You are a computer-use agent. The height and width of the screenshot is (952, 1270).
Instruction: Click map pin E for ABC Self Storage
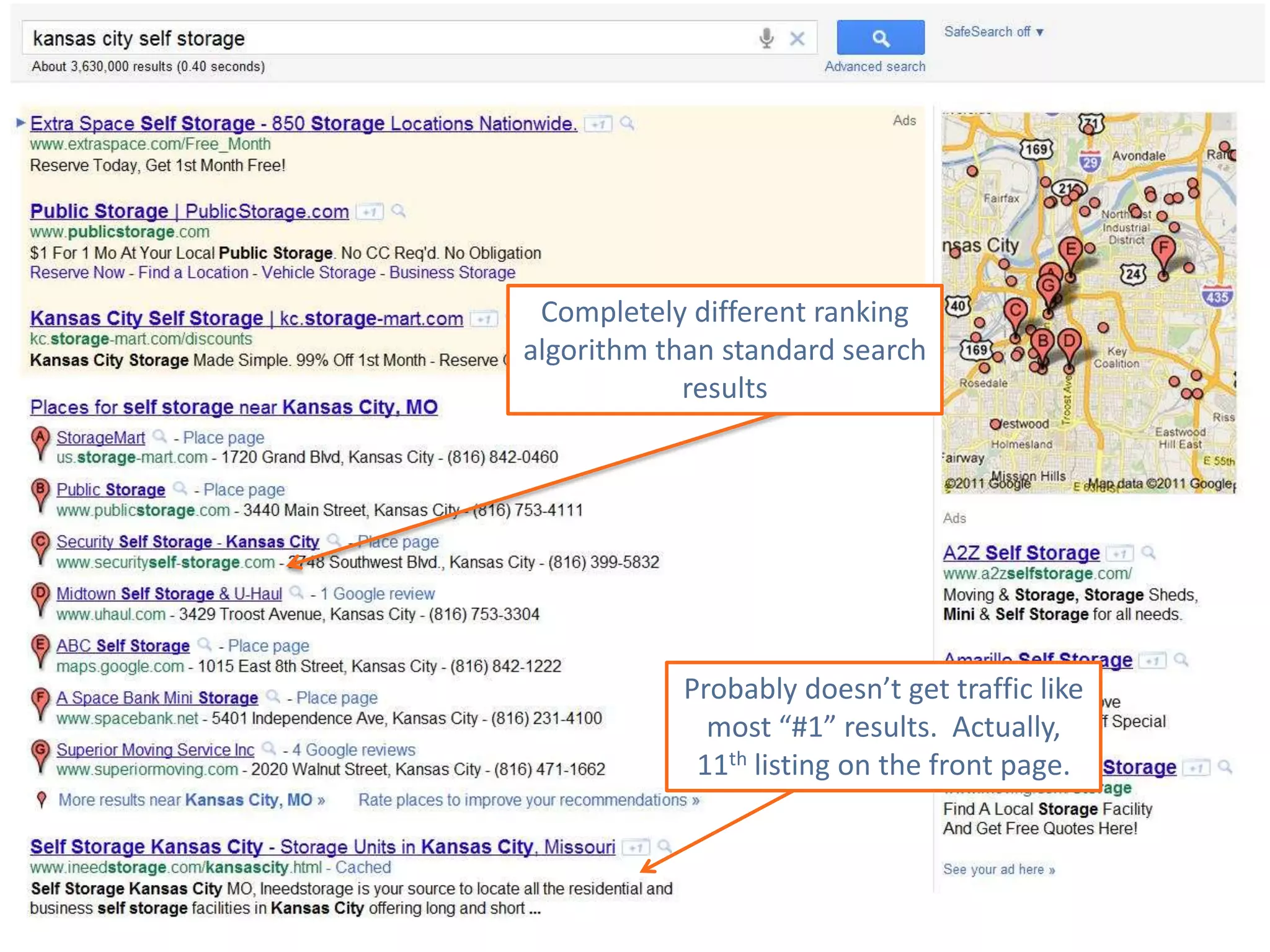pos(40,651)
